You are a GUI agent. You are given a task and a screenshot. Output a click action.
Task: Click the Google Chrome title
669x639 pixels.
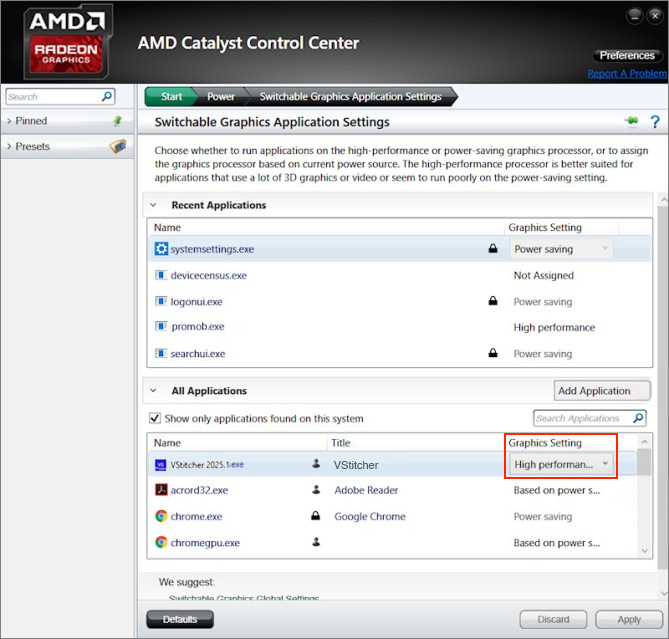tap(370, 517)
